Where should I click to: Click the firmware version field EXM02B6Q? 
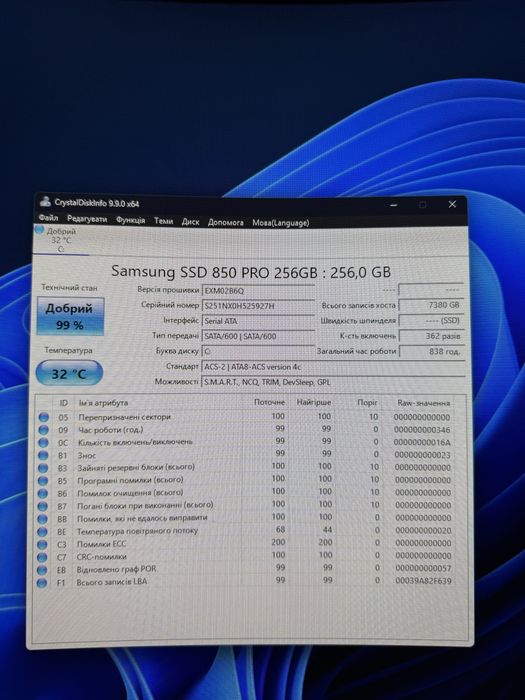pyautogui.click(x=258, y=291)
